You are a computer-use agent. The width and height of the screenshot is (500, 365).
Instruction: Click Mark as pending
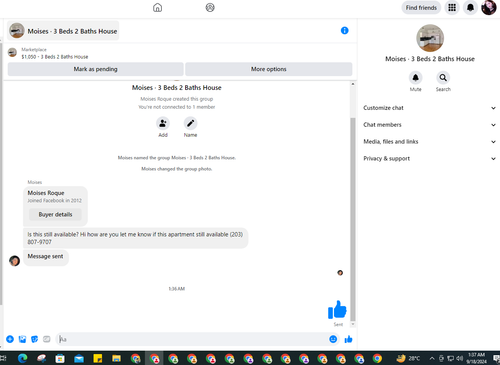click(95, 69)
